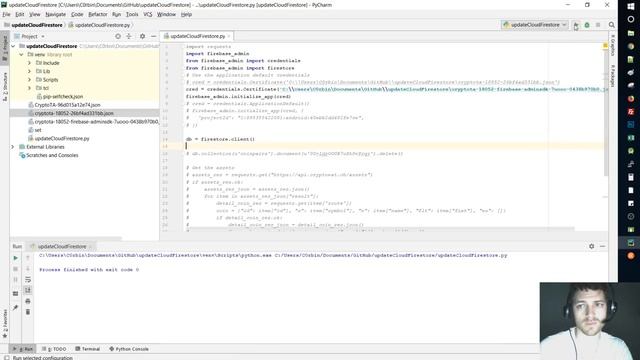This screenshot has height=360, width=640.
Task: Start debugging with the green bug icon
Action: (x=587, y=25)
